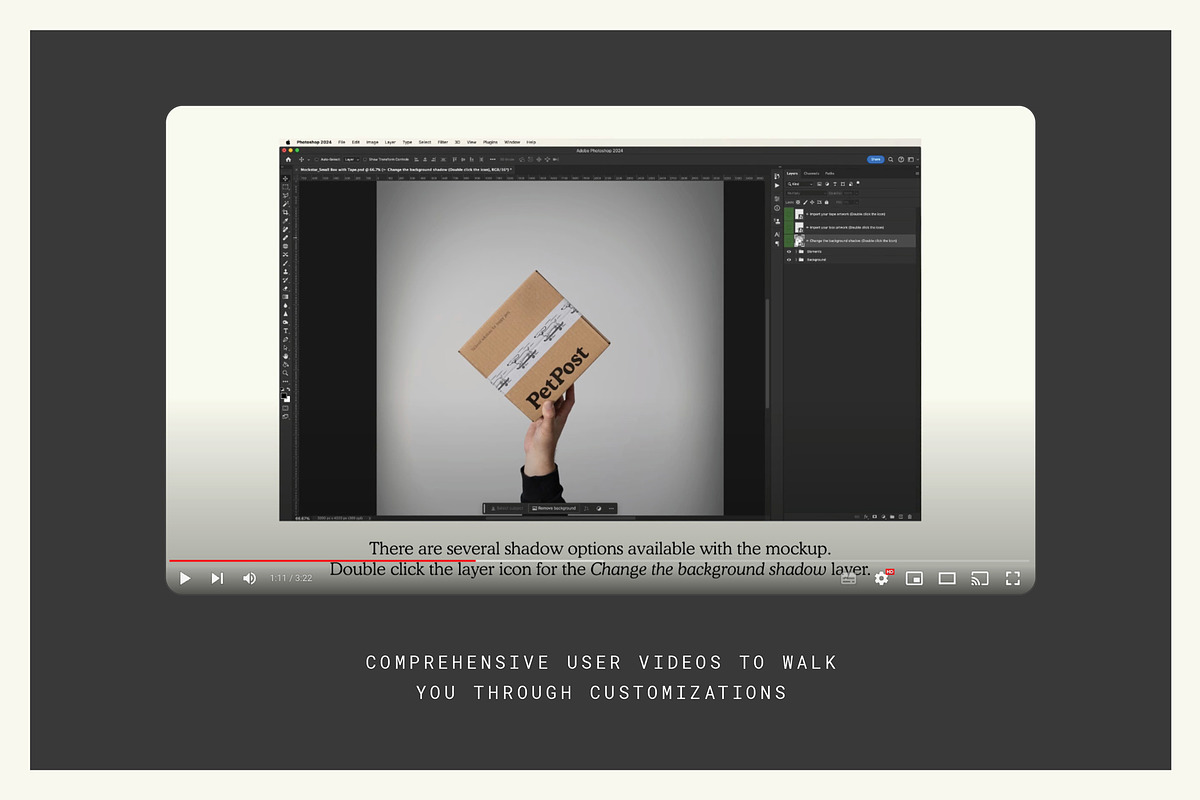Click the Import your box artwork layer thumbnail
The image size is (1200, 800).
tap(799, 227)
